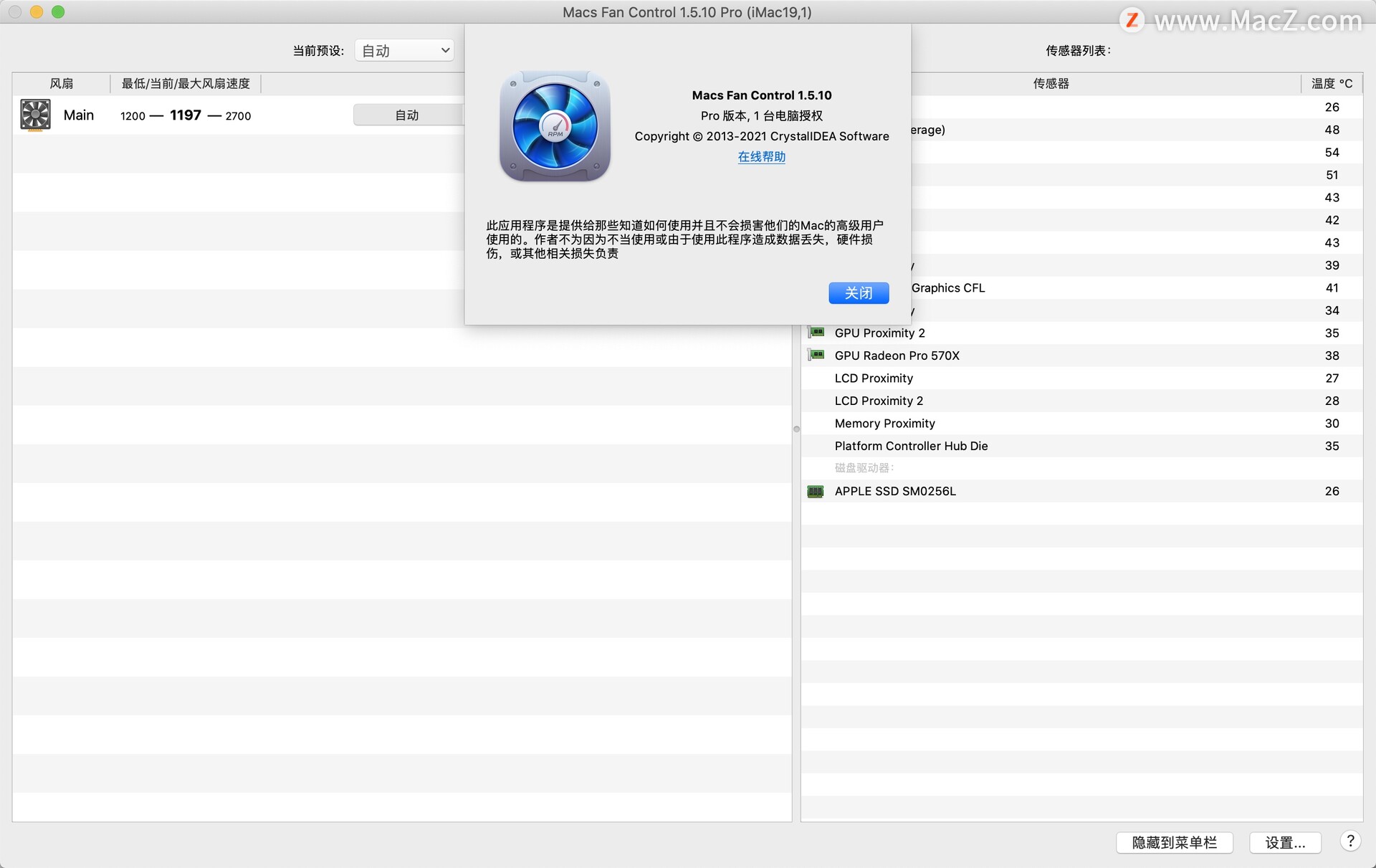Click the question mark help icon
1376x868 pixels.
1352,841
